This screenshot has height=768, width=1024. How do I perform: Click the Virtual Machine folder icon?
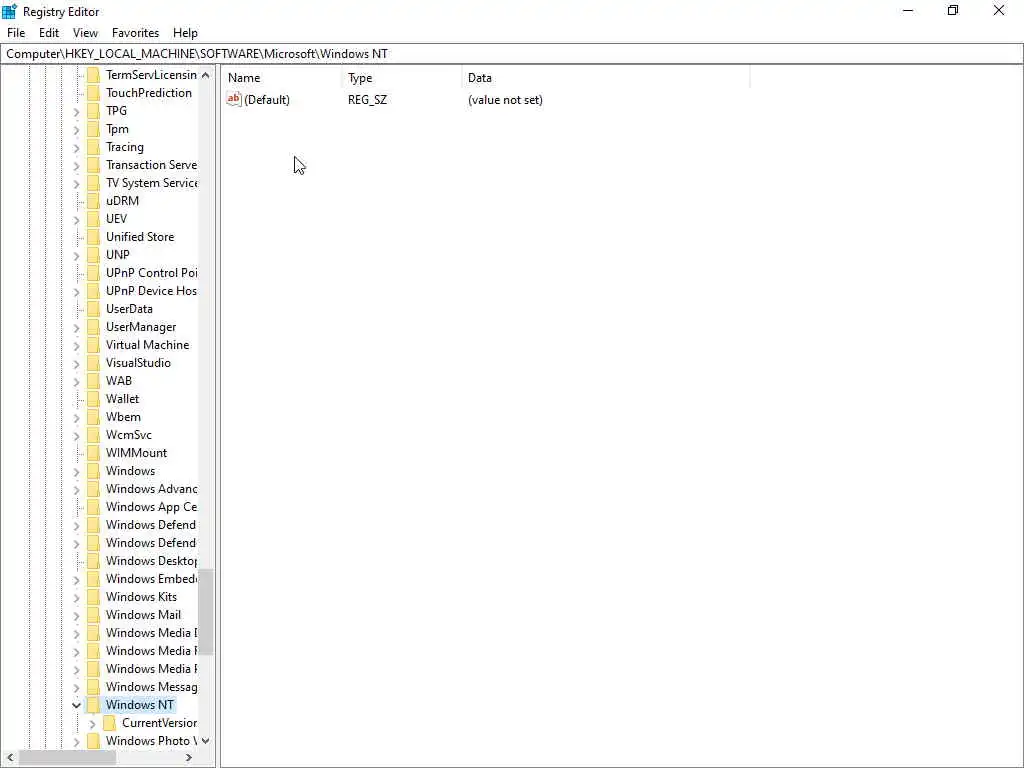93,345
